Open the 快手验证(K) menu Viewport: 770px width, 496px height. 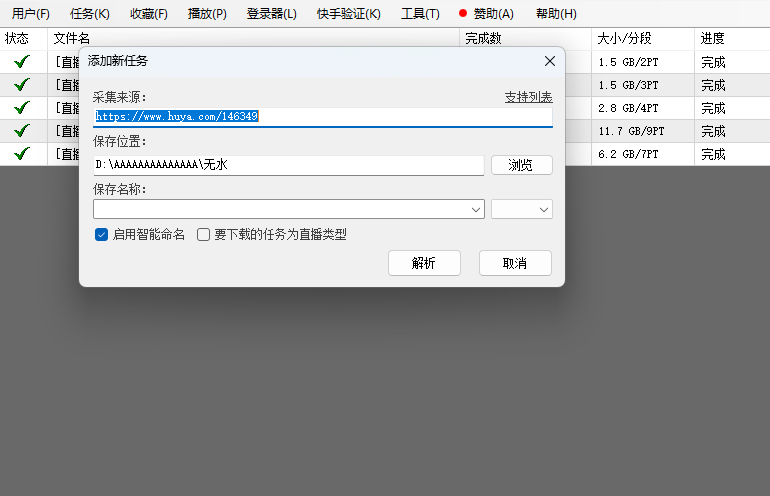click(x=348, y=14)
